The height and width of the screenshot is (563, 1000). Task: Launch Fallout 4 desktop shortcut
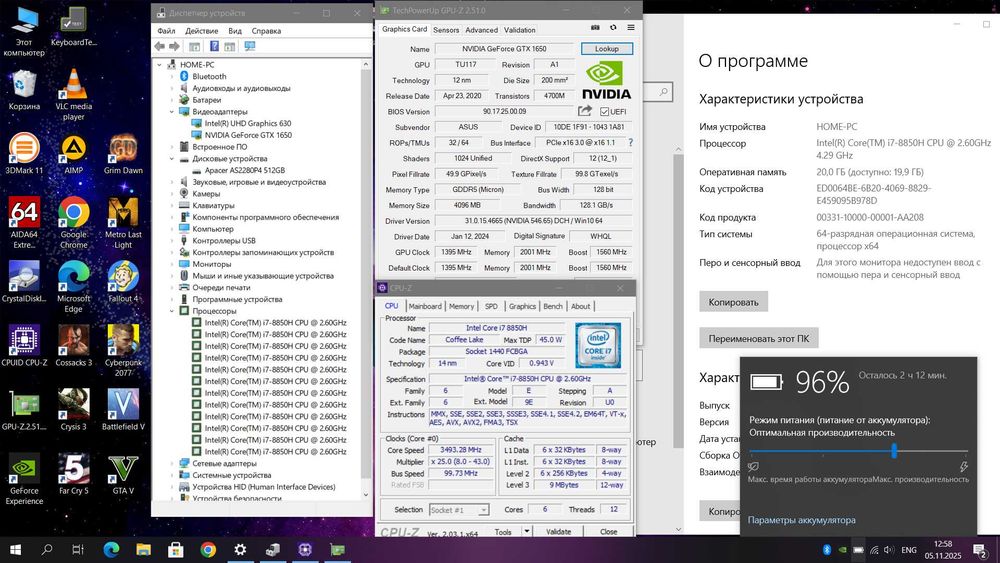coord(123,282)
